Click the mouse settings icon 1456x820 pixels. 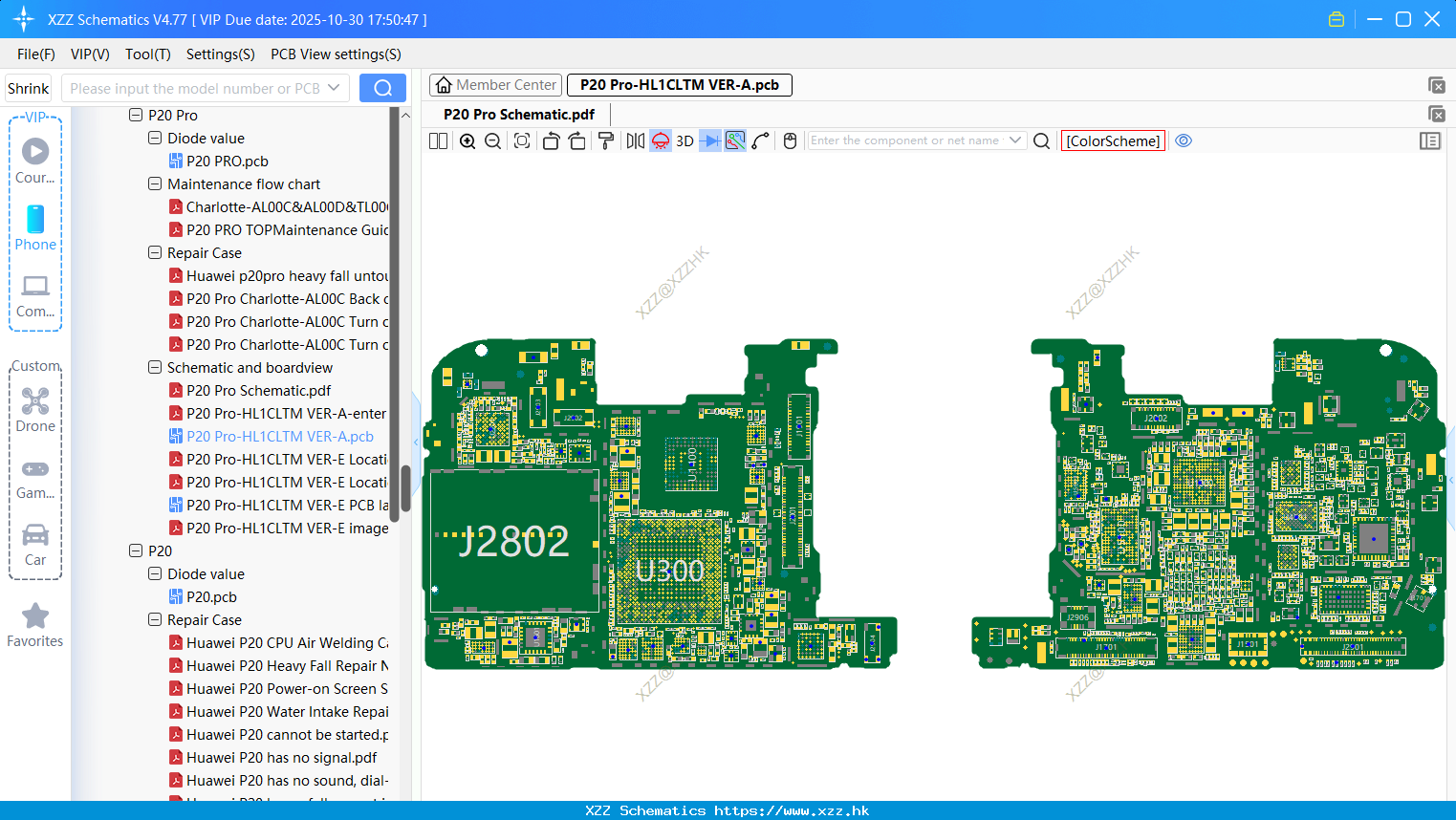click(790, 140)
